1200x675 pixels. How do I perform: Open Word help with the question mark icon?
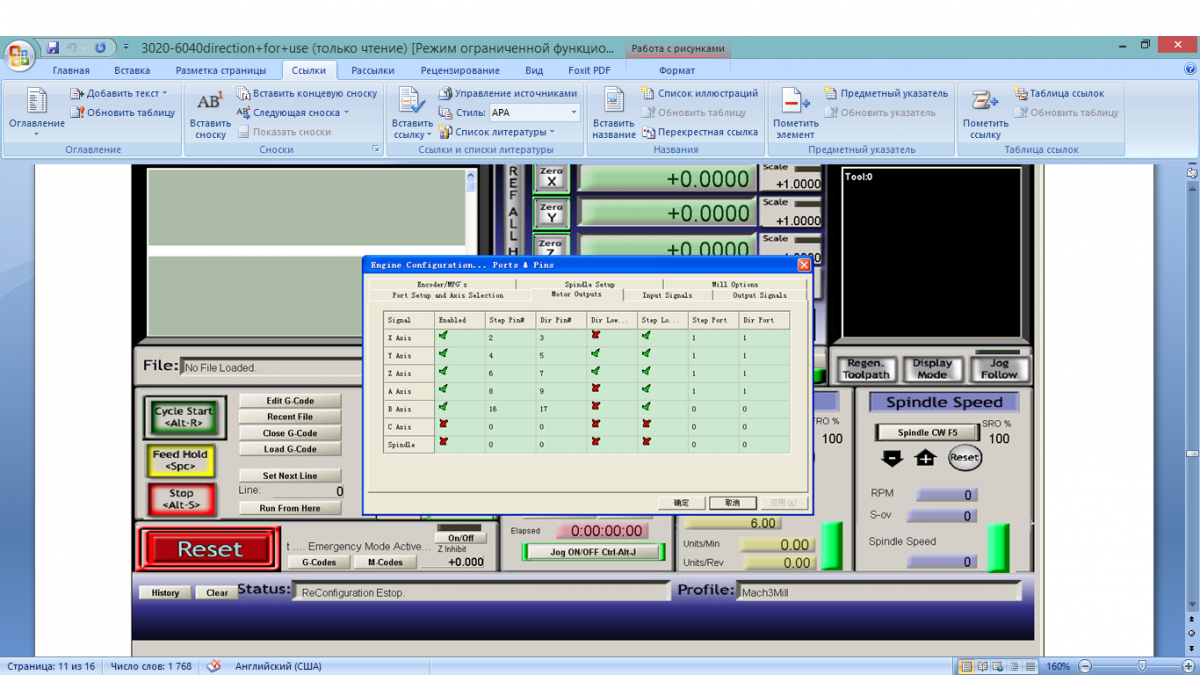click(1190, 70)
